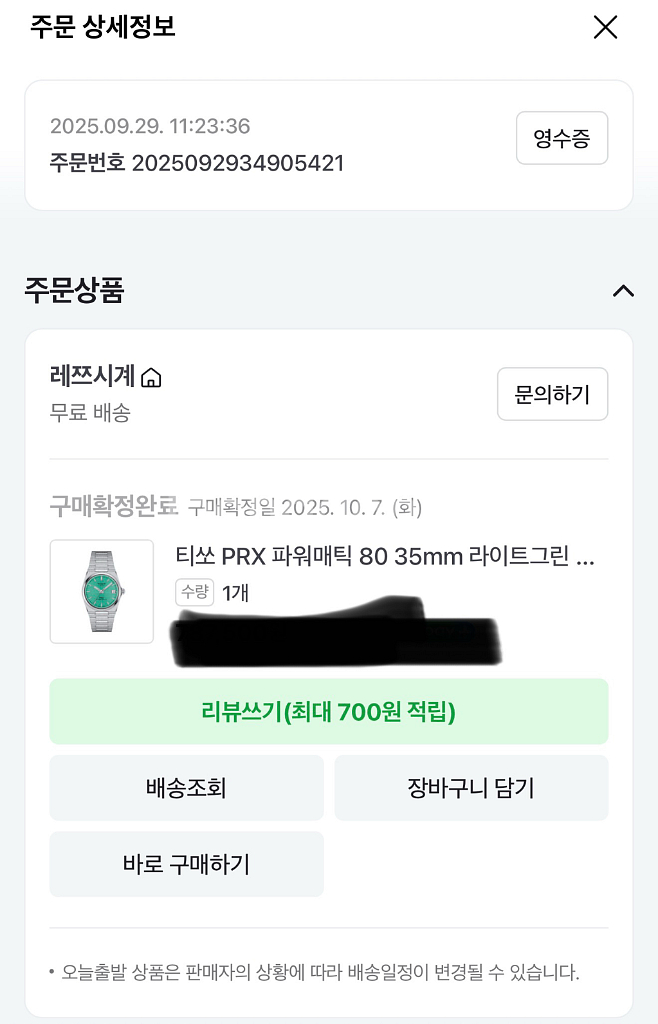Expand the order product section arrow
This screenshot has height=1024, width=658.
click(624, 291)
